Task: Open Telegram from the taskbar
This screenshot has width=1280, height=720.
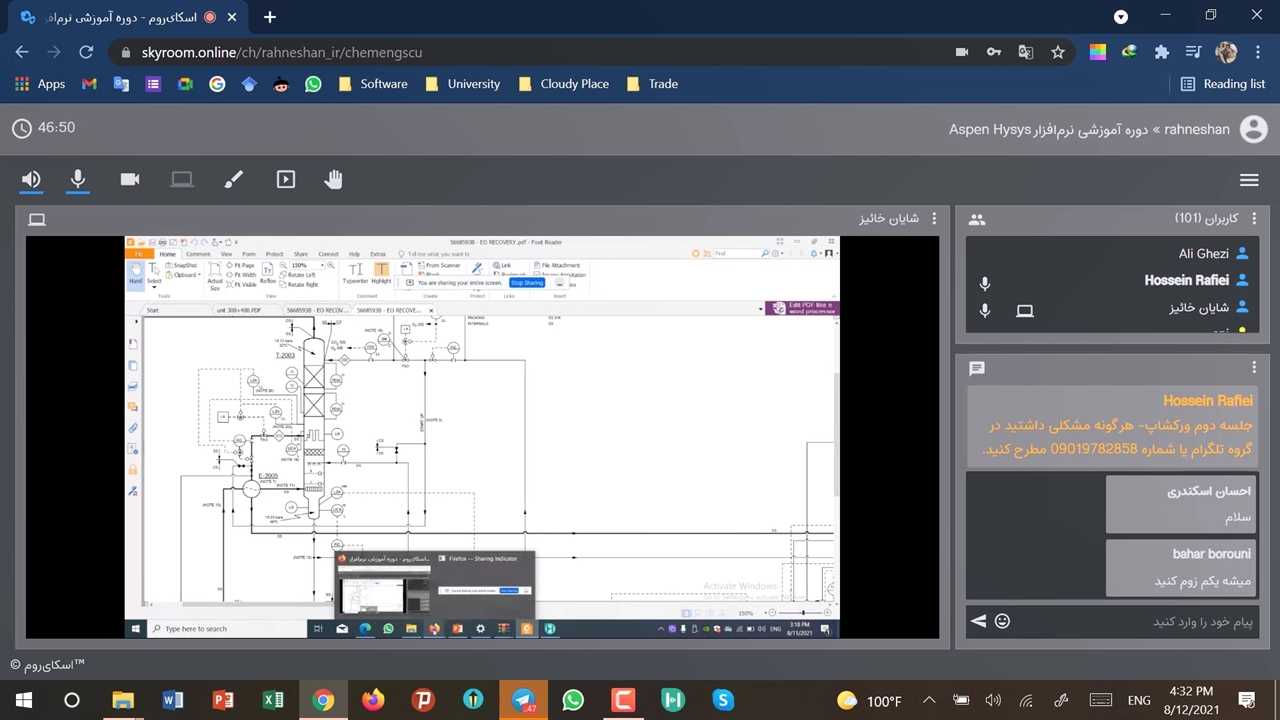Action: 523,700
